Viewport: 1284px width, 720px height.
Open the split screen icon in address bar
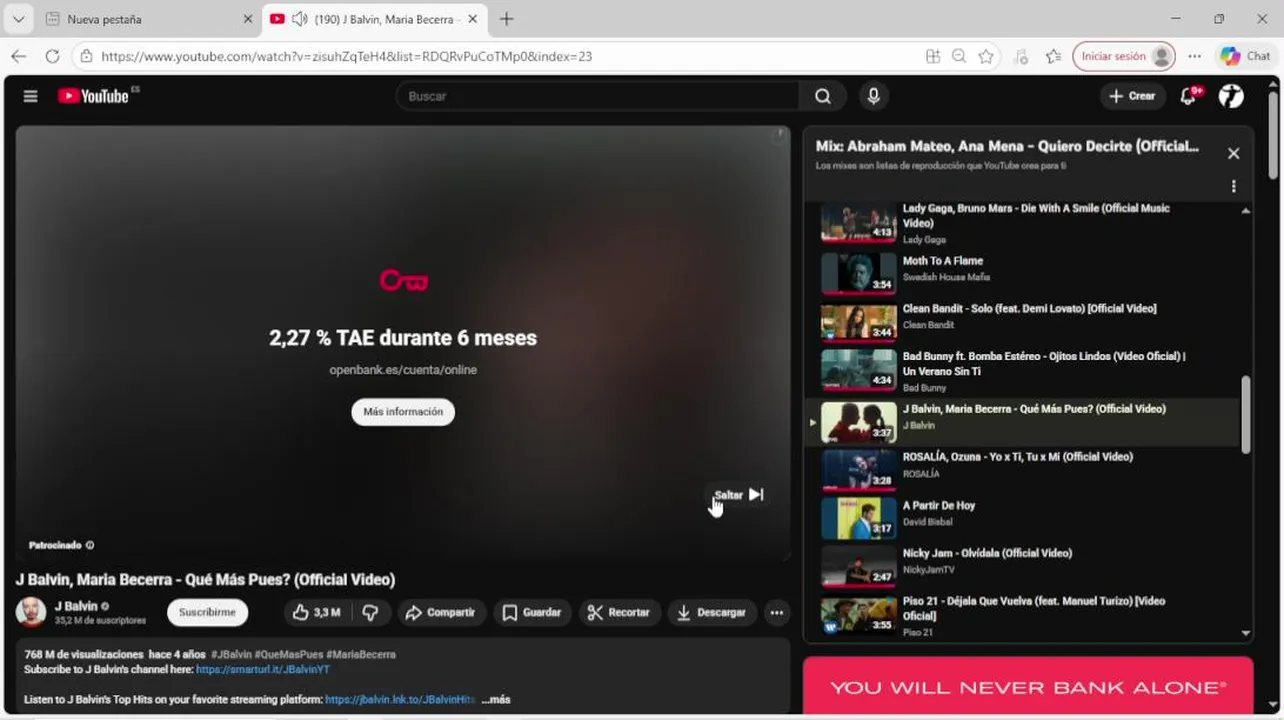tap(933, 56)
